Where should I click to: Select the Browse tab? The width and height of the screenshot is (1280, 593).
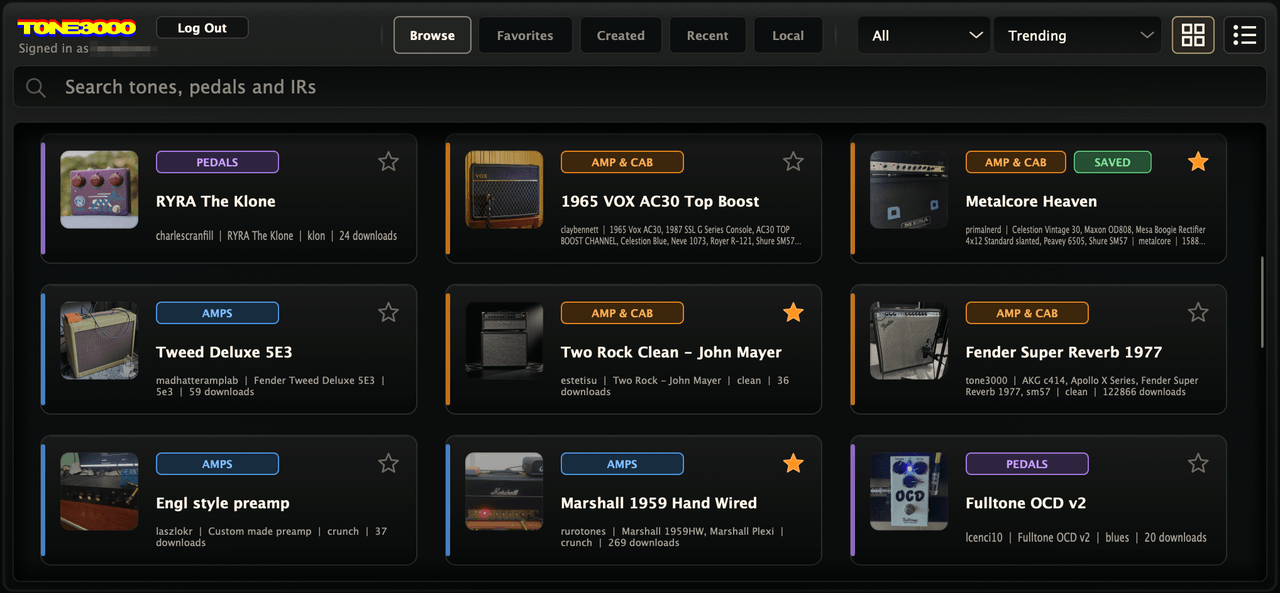pos(432,35)
